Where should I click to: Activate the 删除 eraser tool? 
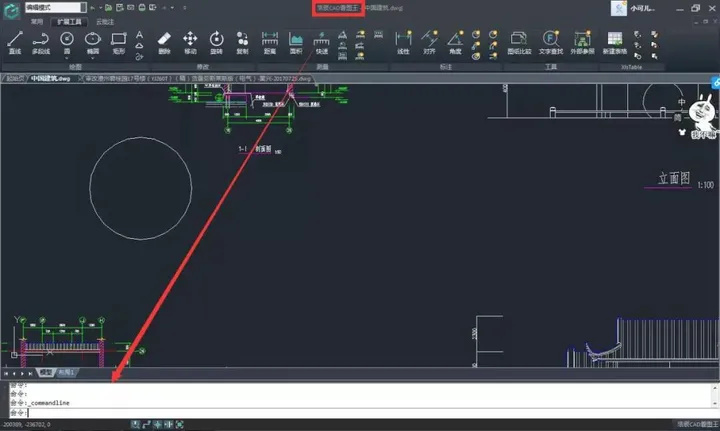pos(164,43)
